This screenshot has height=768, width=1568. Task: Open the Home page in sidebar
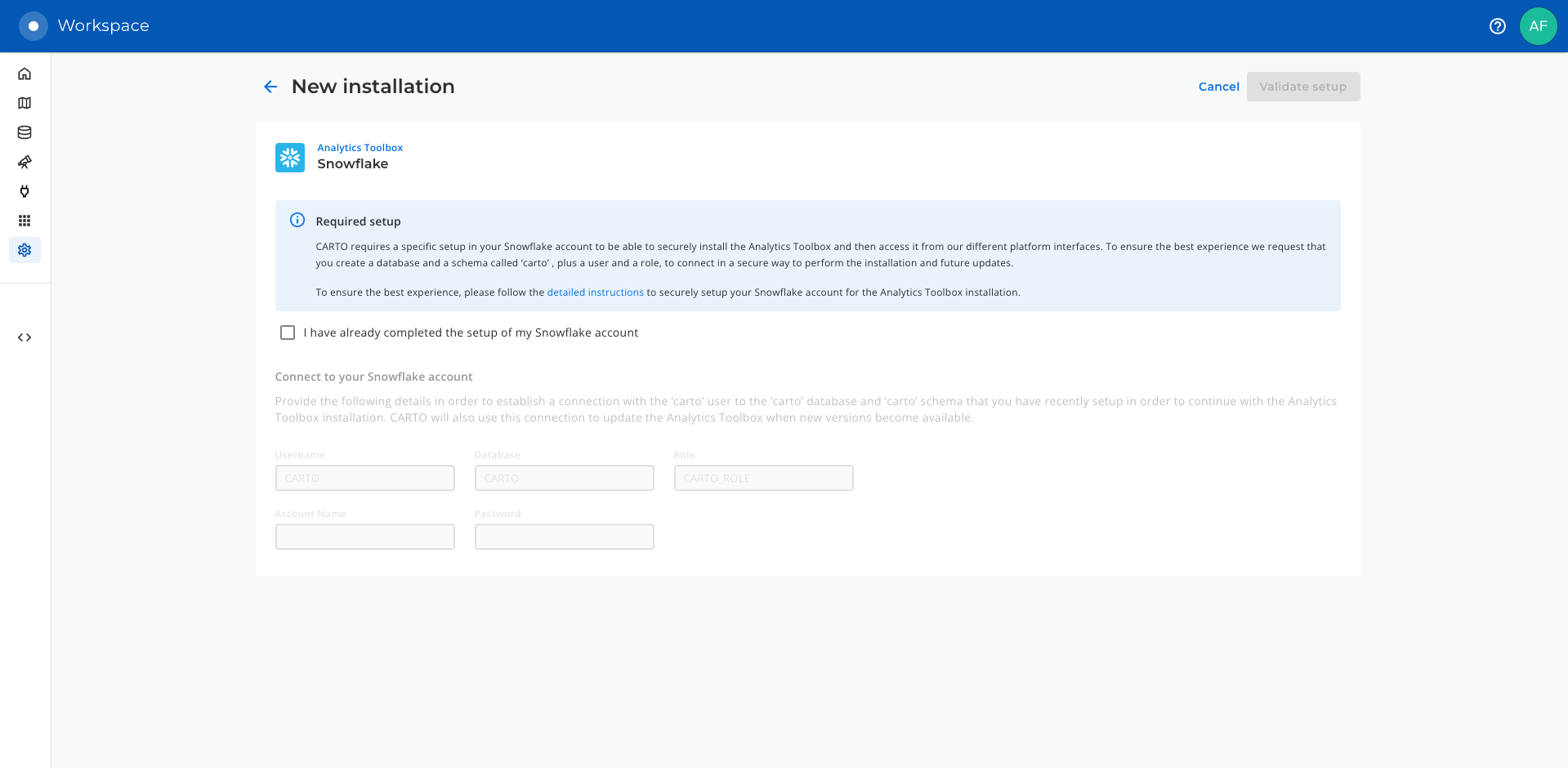(x=25, y=74)
